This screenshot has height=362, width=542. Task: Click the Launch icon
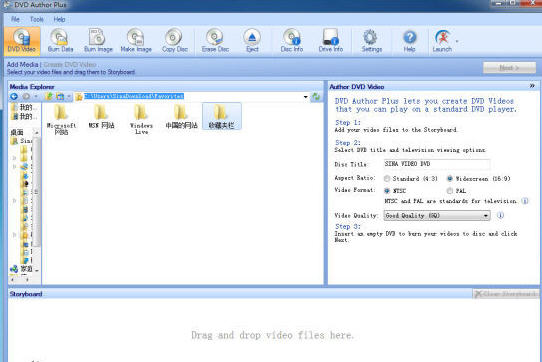coord(442,41)
